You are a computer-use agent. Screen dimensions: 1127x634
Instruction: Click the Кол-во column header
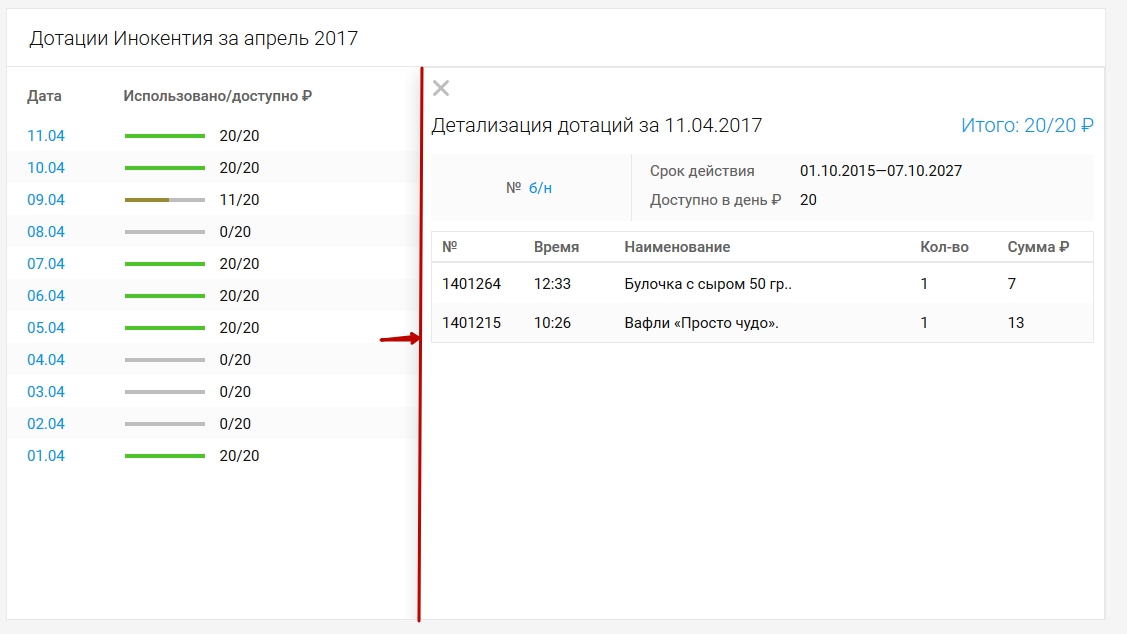(944, 247)
